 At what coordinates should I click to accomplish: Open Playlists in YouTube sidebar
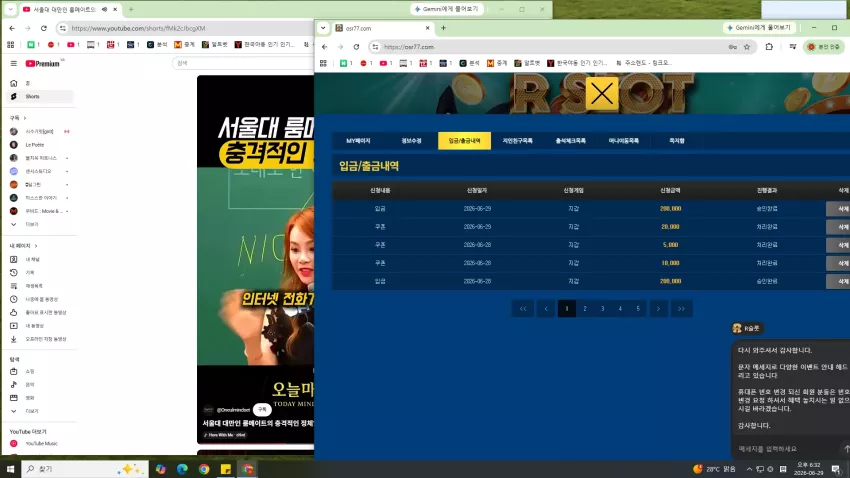pos(39,286)
